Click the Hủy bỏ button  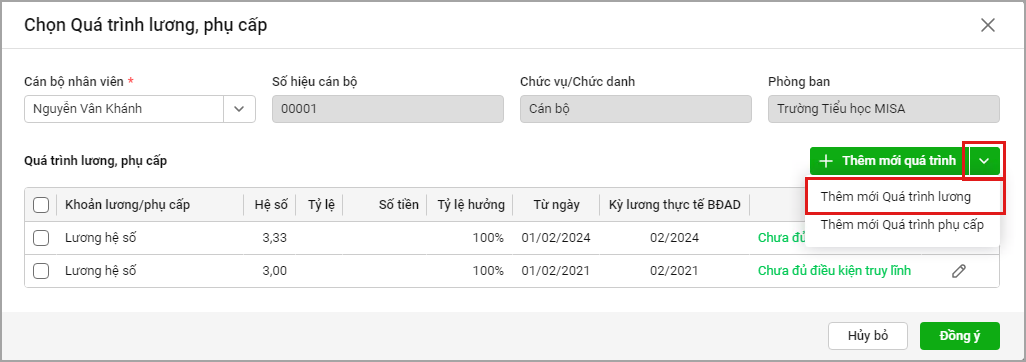[x=868, y=336]
